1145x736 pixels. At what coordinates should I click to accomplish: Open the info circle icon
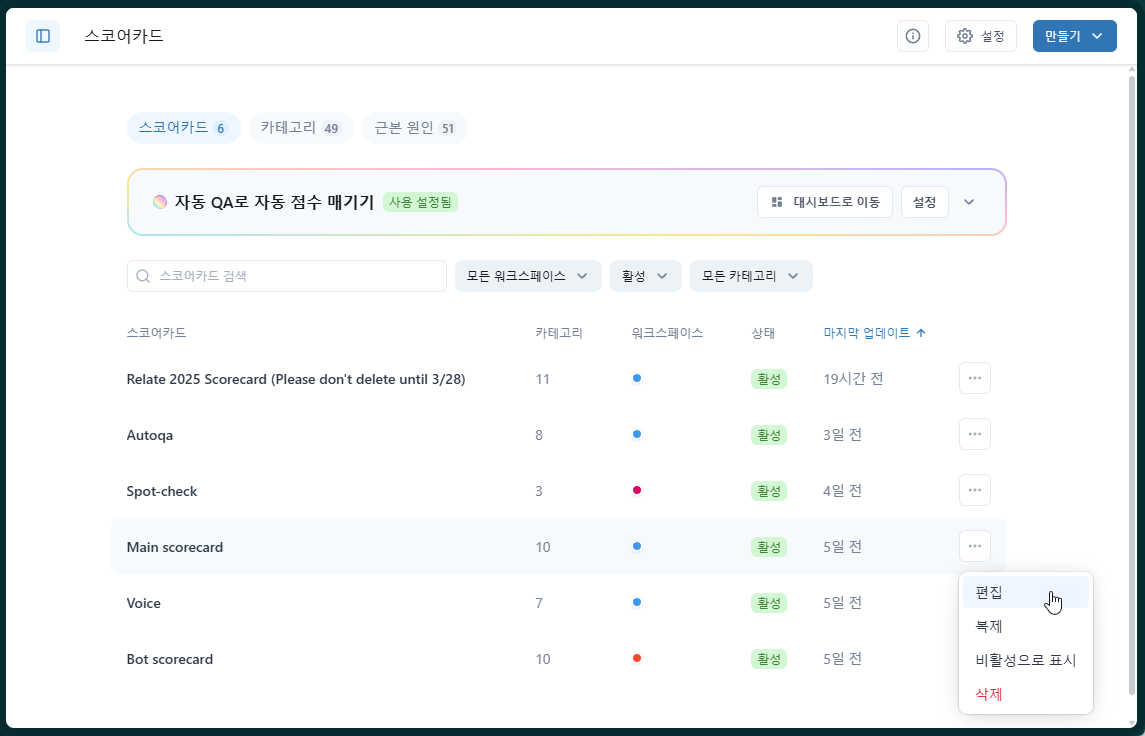(913, 36)
